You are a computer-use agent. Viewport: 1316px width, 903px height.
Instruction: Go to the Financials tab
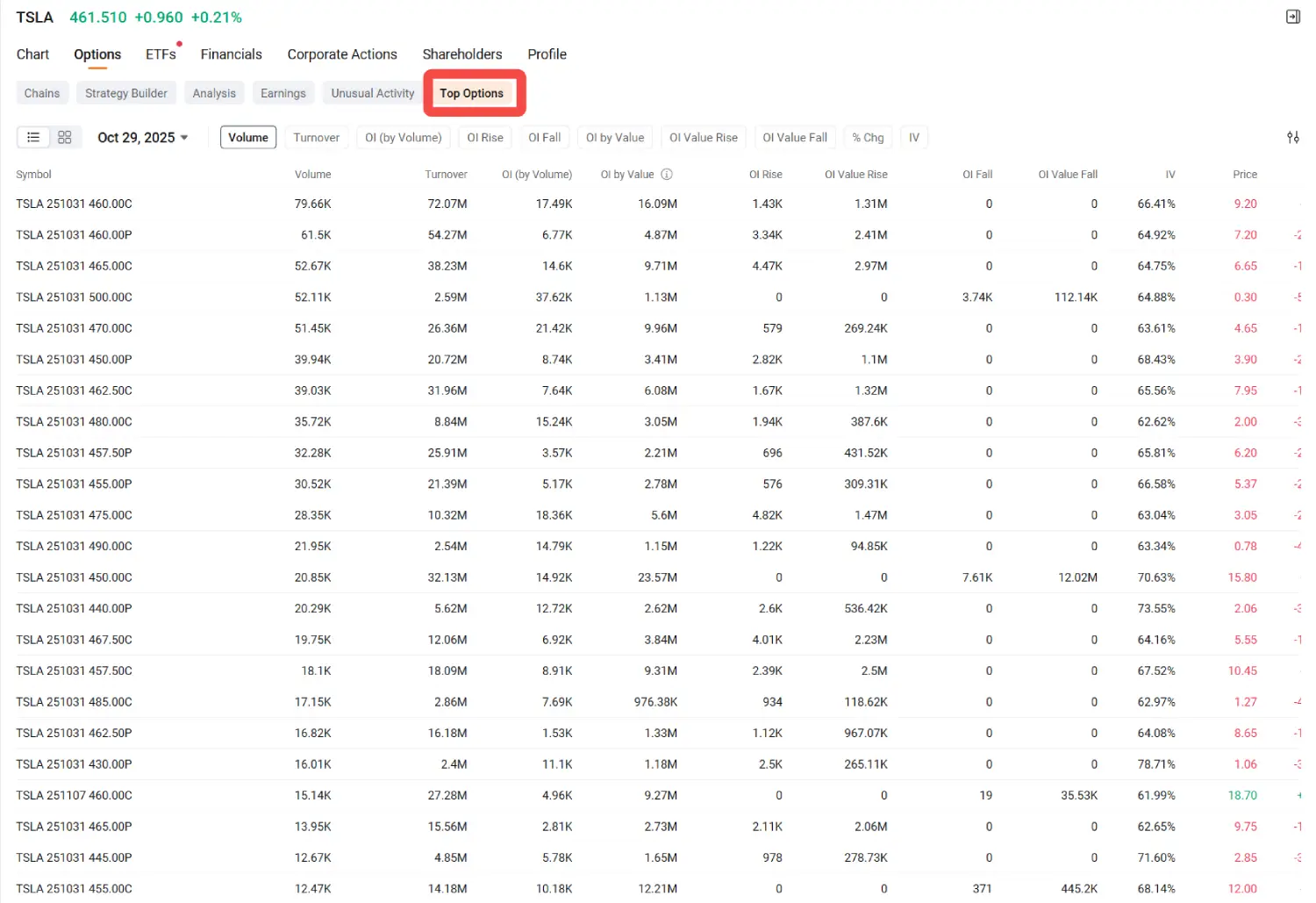click(x=231, y=54)
